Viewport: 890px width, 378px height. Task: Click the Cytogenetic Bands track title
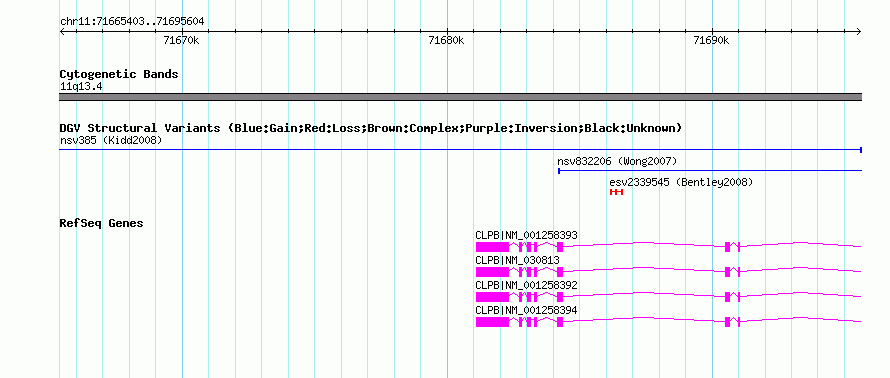(119, 74)
